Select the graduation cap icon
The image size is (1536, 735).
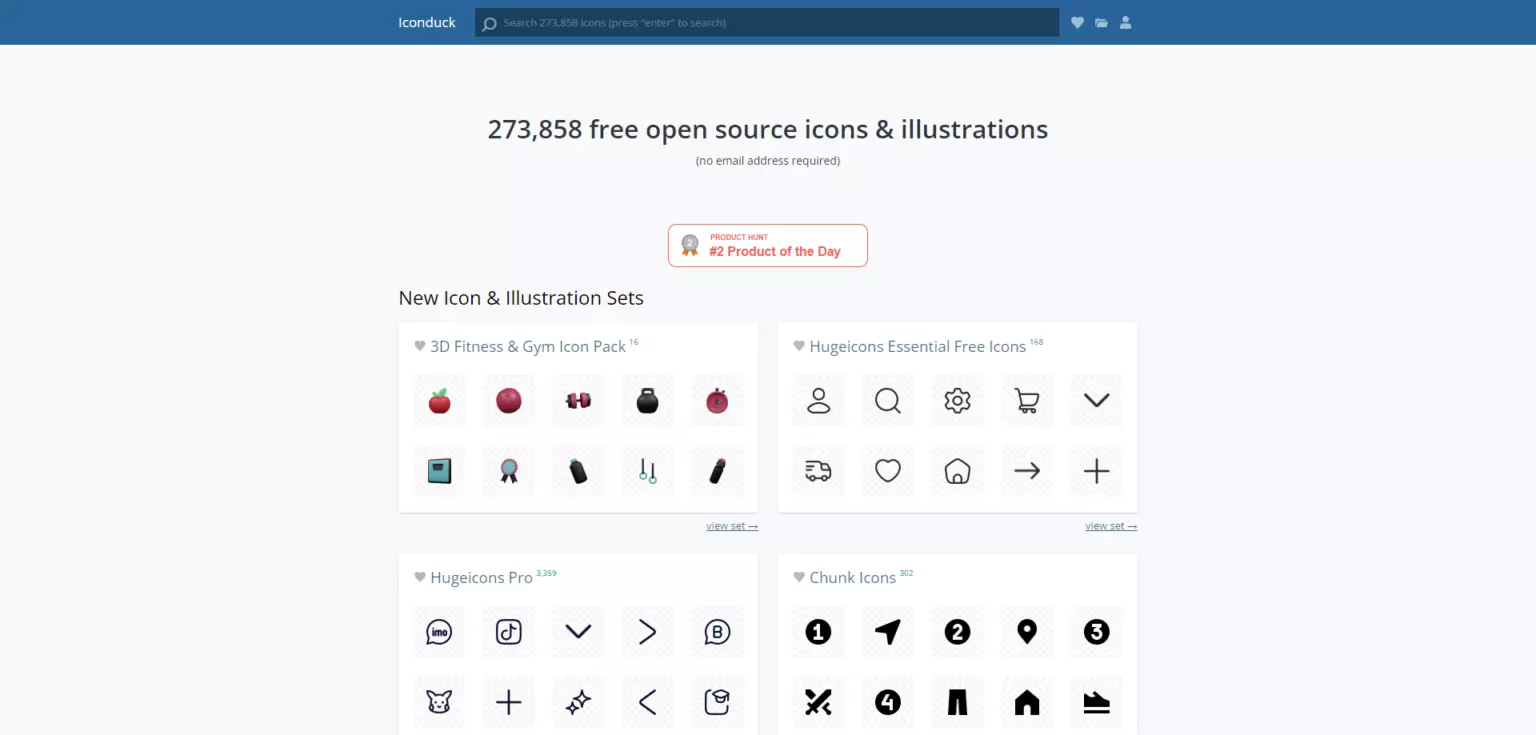coord(717,702)
